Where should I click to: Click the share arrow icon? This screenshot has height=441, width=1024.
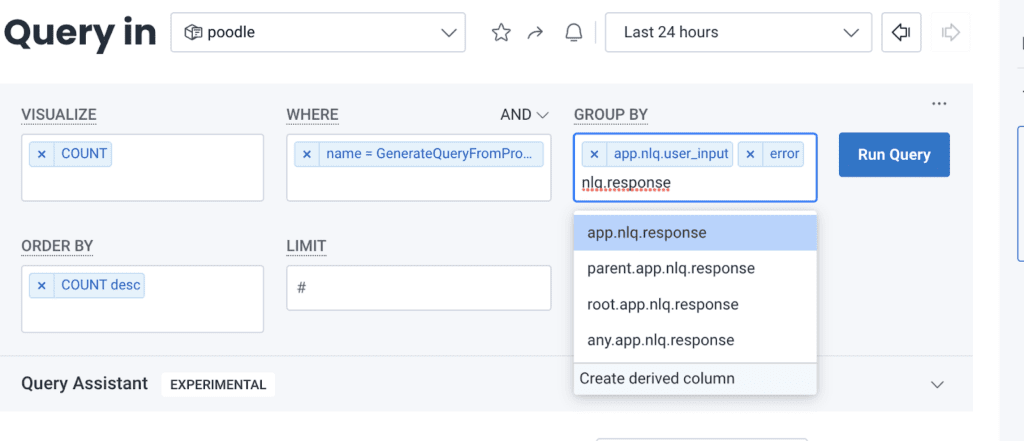click(535, 33)
